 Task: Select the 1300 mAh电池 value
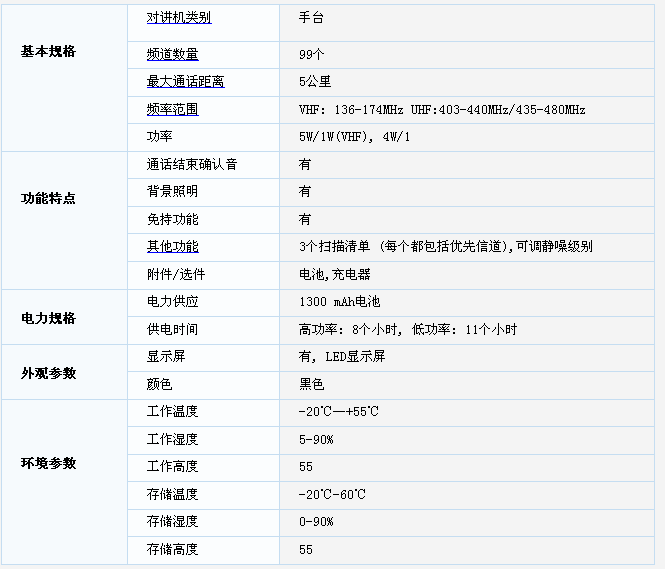click(339, 302)
